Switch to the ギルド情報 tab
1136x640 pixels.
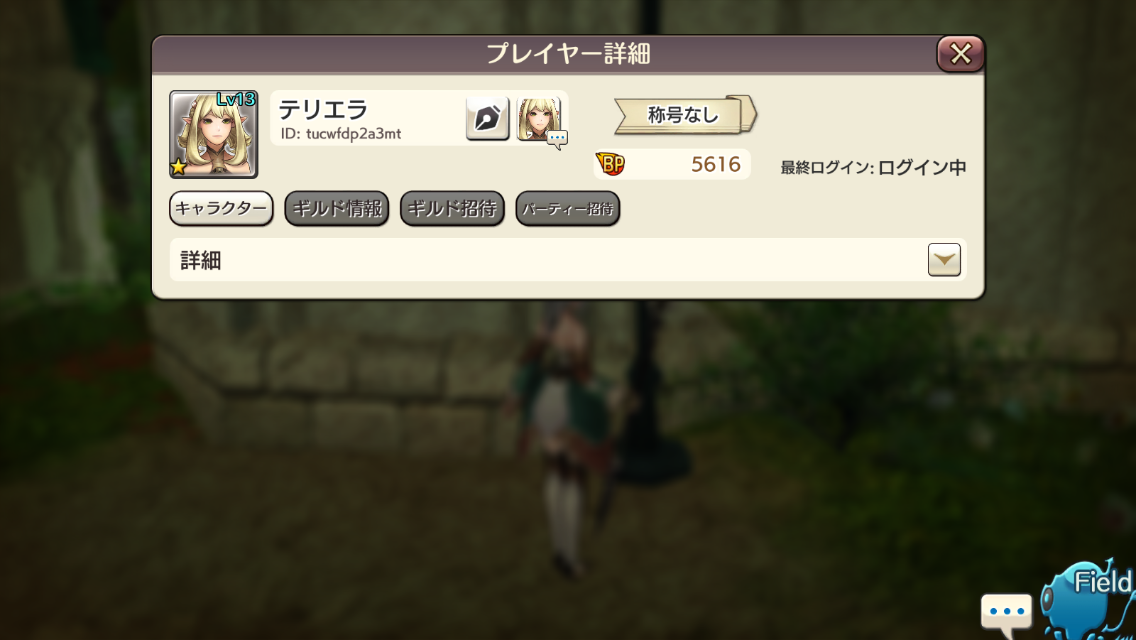[336, 209]
